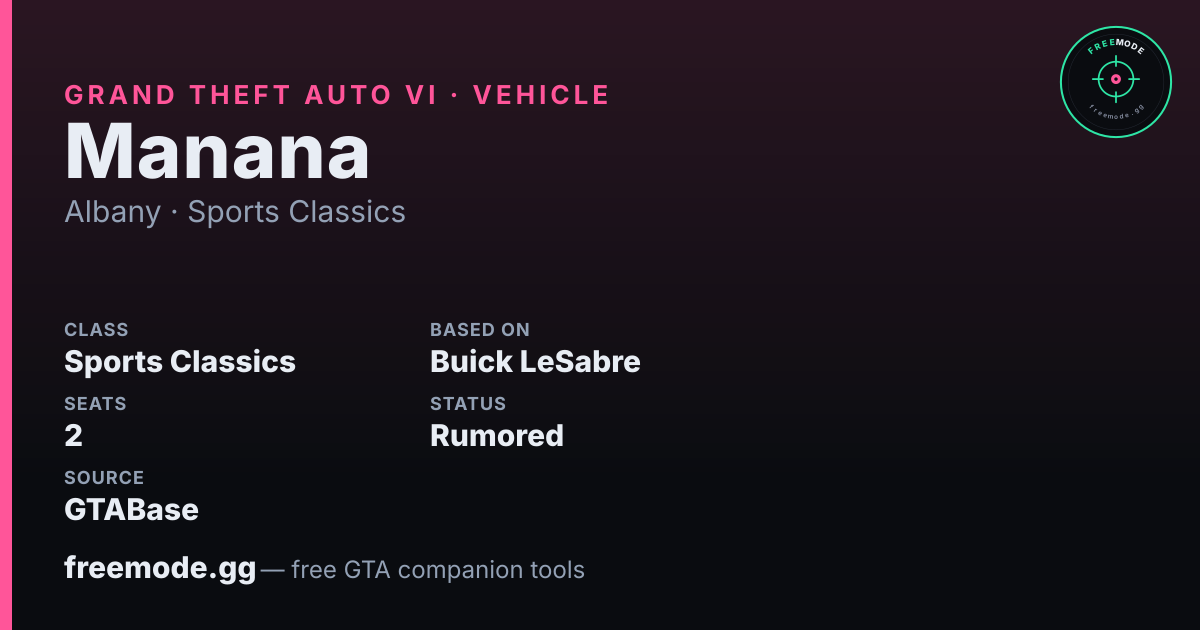1200x630 pixels.
Task: Click the BASED ON label
Action: click(480, 330)
